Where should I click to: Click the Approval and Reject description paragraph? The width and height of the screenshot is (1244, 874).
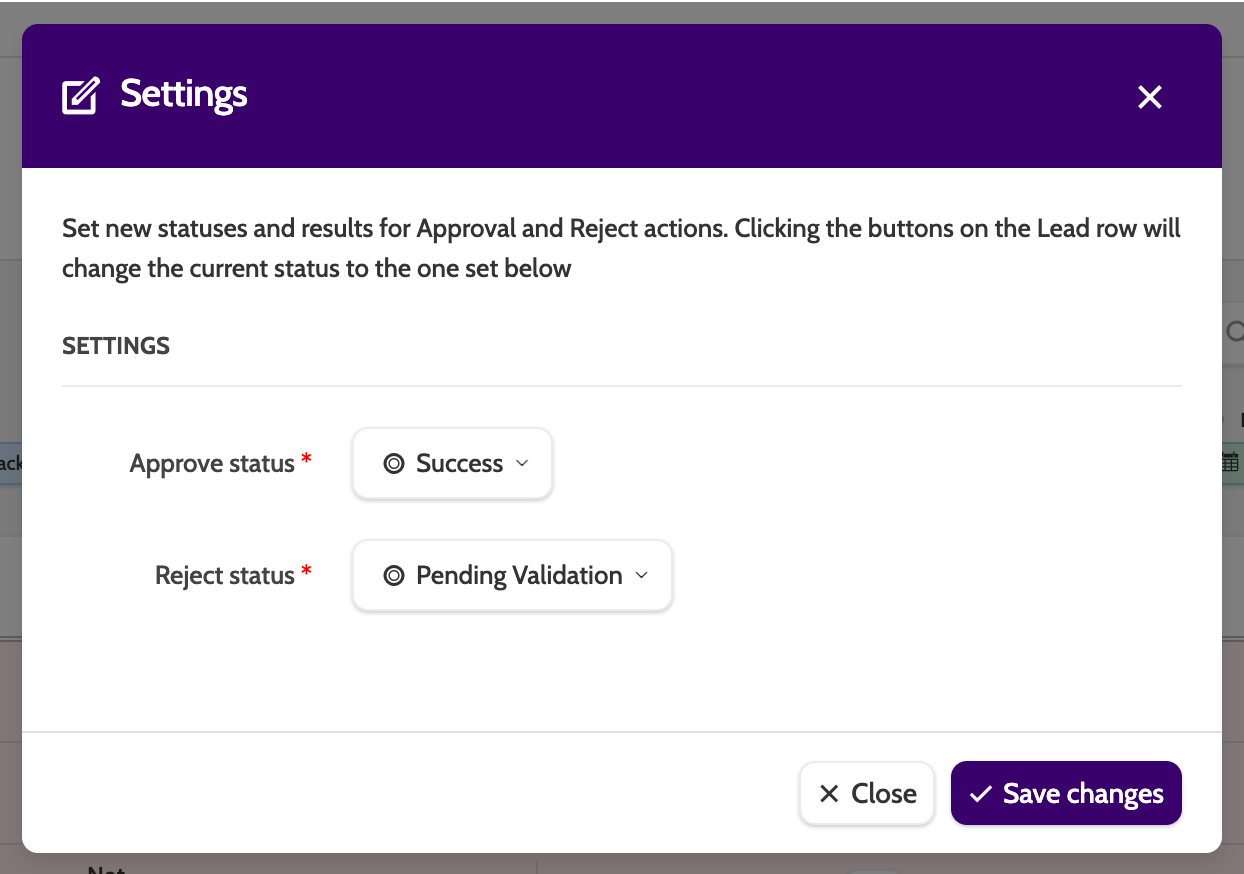pyautogui.click(x=620, y=249)
